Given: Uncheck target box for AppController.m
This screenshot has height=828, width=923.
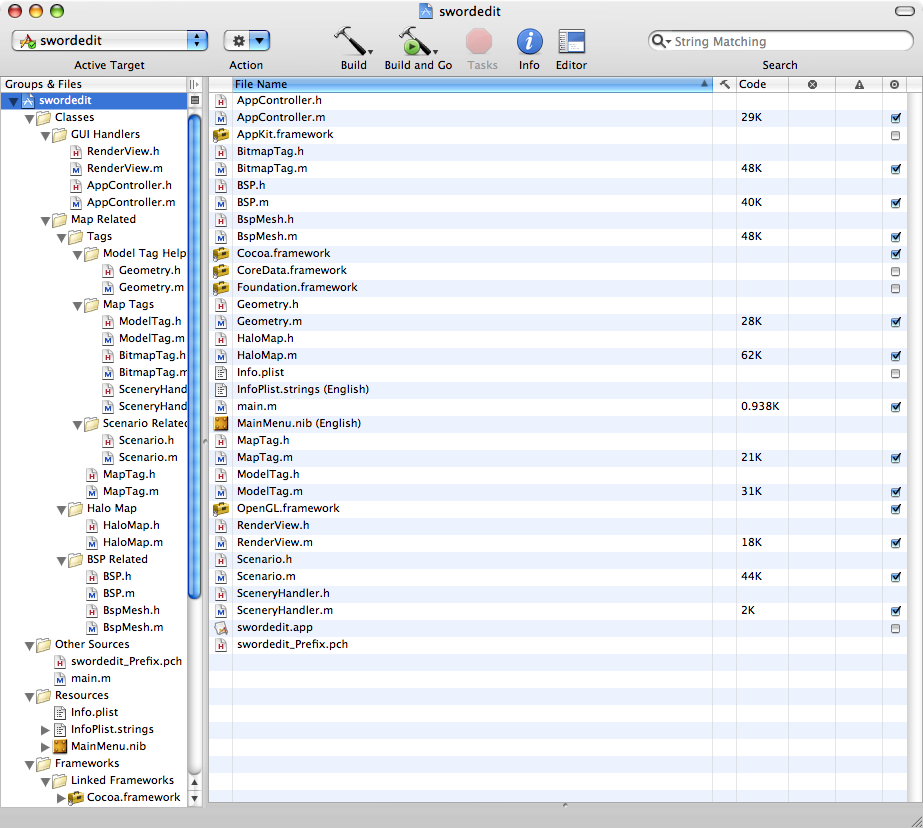Looking at the screenshot, I should tap(896, 118).
